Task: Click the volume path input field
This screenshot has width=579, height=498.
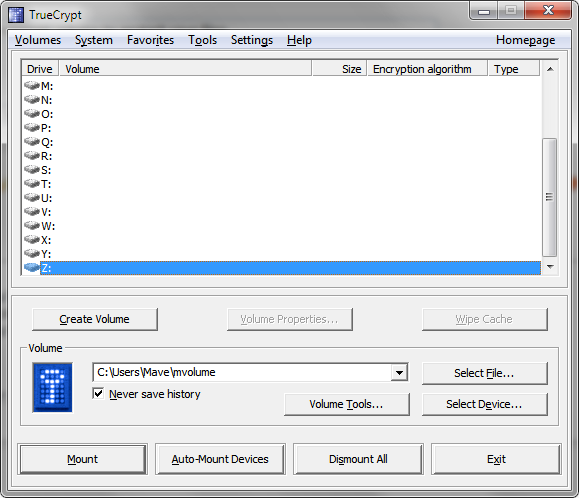Action: [x=242, y=372]
